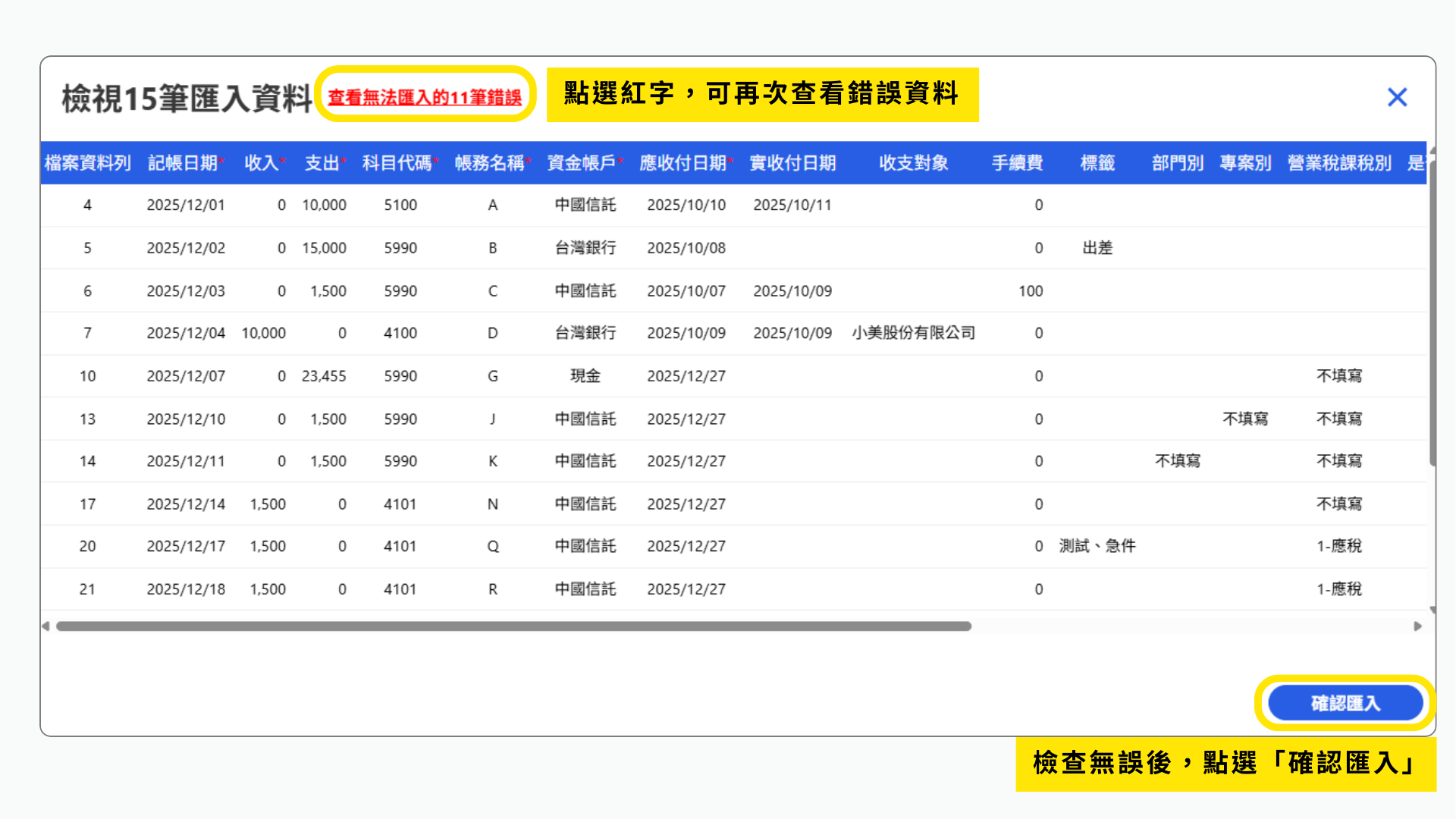Select file row 21 in the table
The height and width of the screenshot is (819, 1456).
pos(87,589)
